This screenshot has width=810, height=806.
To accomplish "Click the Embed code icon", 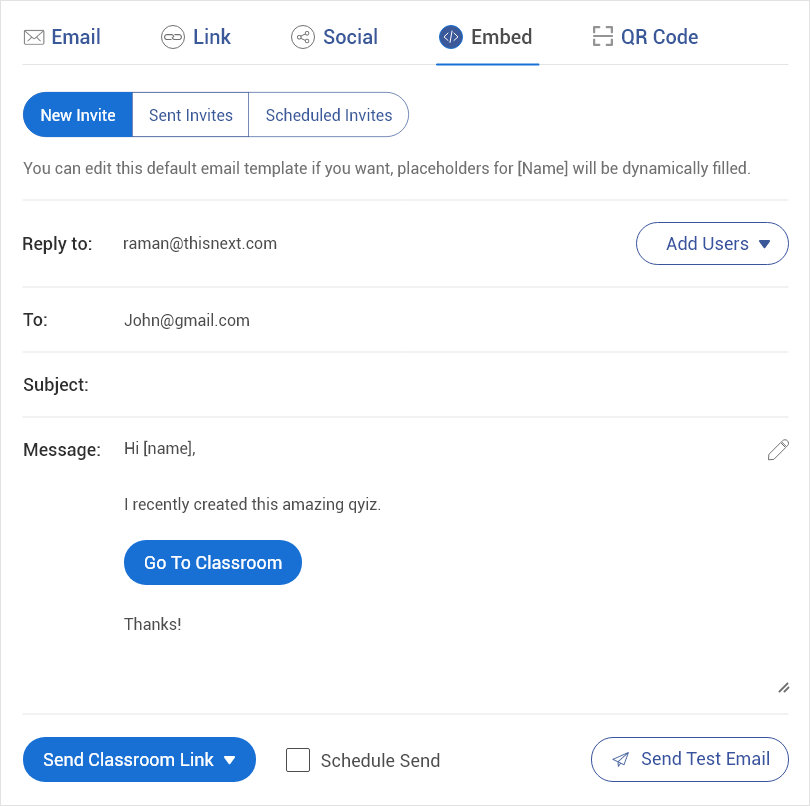I will pos(451,38).
